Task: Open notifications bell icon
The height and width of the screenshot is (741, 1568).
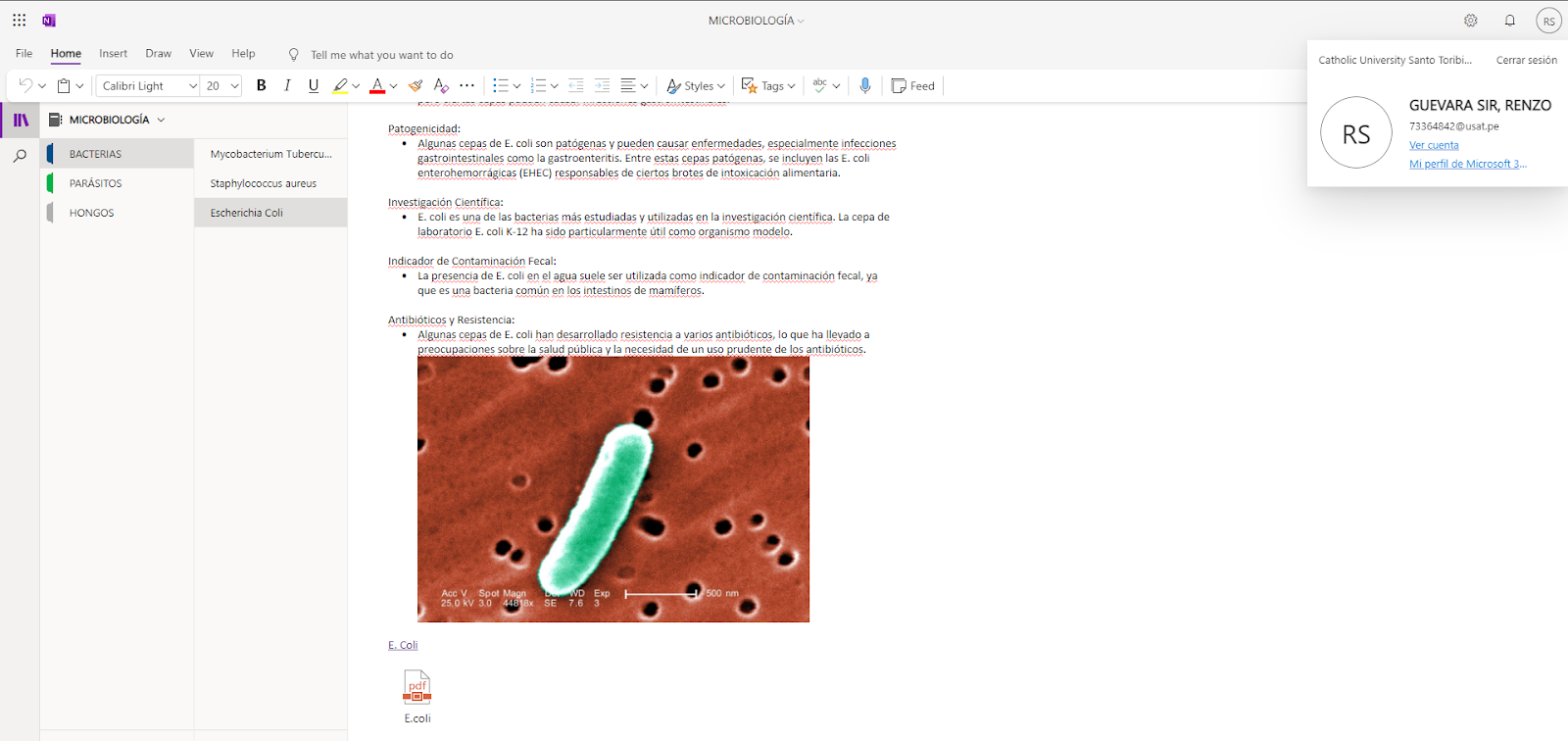Action: pos(1510,20)
